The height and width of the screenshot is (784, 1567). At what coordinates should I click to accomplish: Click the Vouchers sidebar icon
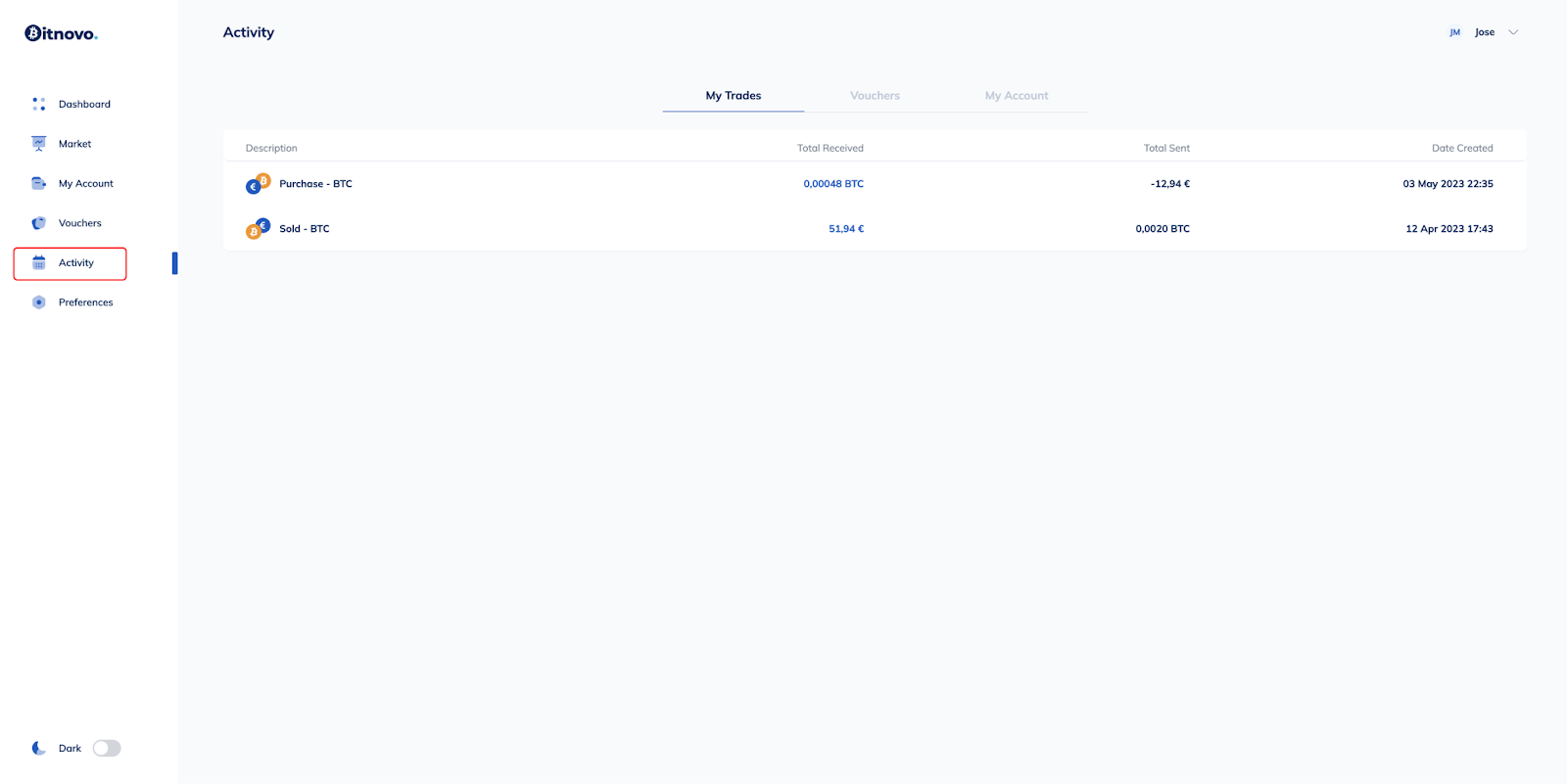pyautogui.click(x=39, y=223)
